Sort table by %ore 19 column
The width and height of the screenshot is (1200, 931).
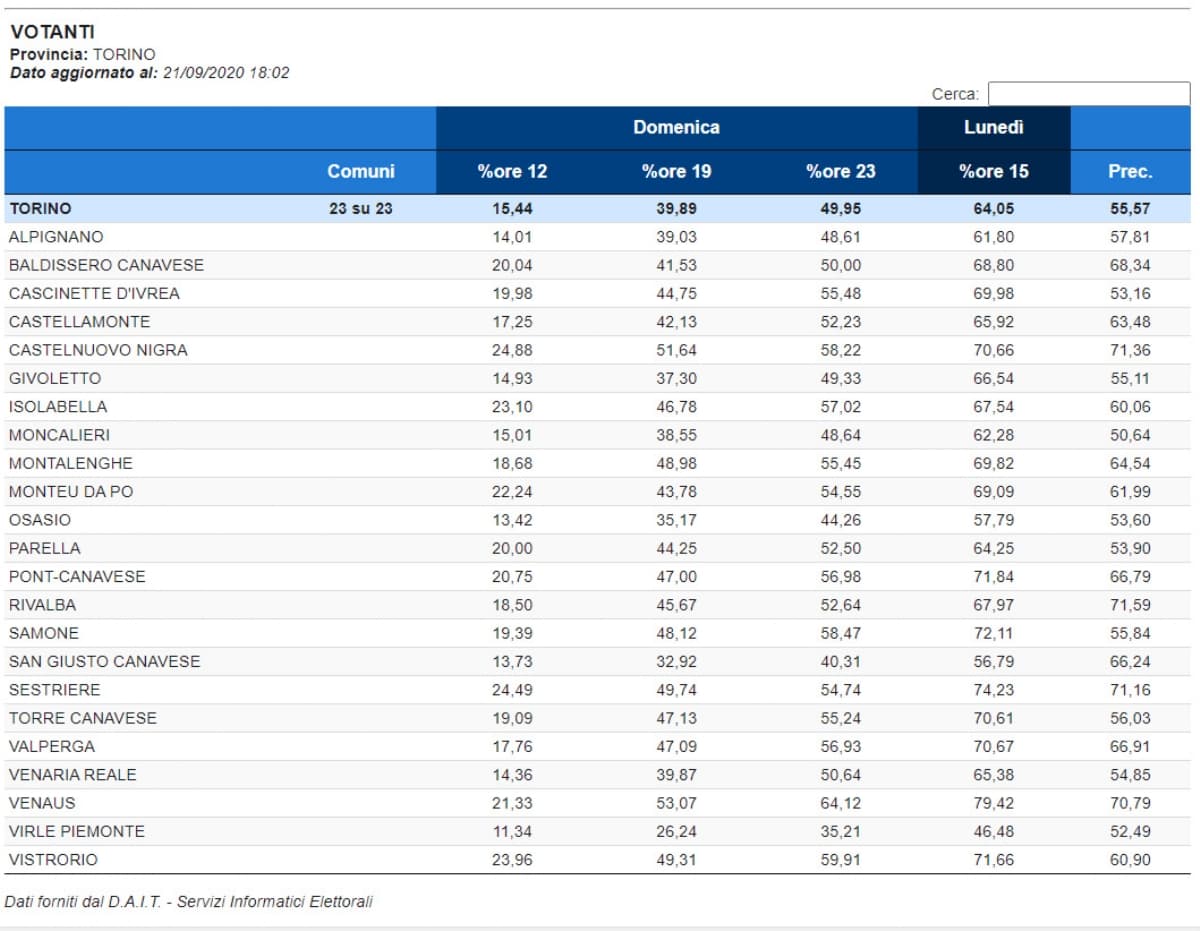[676, 171]
